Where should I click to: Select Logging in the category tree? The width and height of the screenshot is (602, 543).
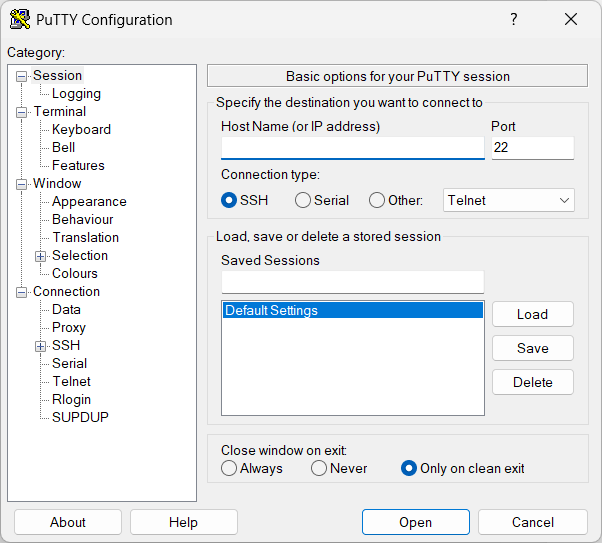(x=76, y=93)
